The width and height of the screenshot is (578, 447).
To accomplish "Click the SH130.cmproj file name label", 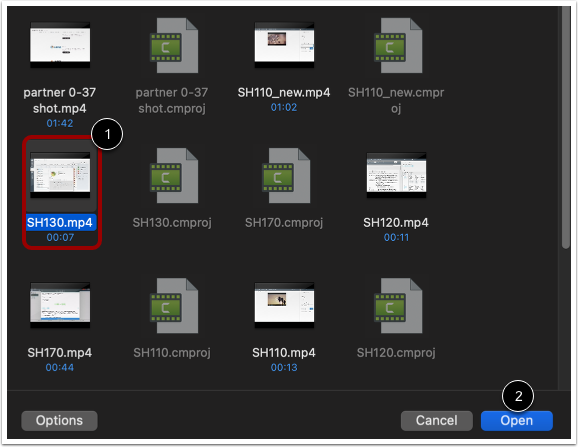I will [x=172, y=223].
